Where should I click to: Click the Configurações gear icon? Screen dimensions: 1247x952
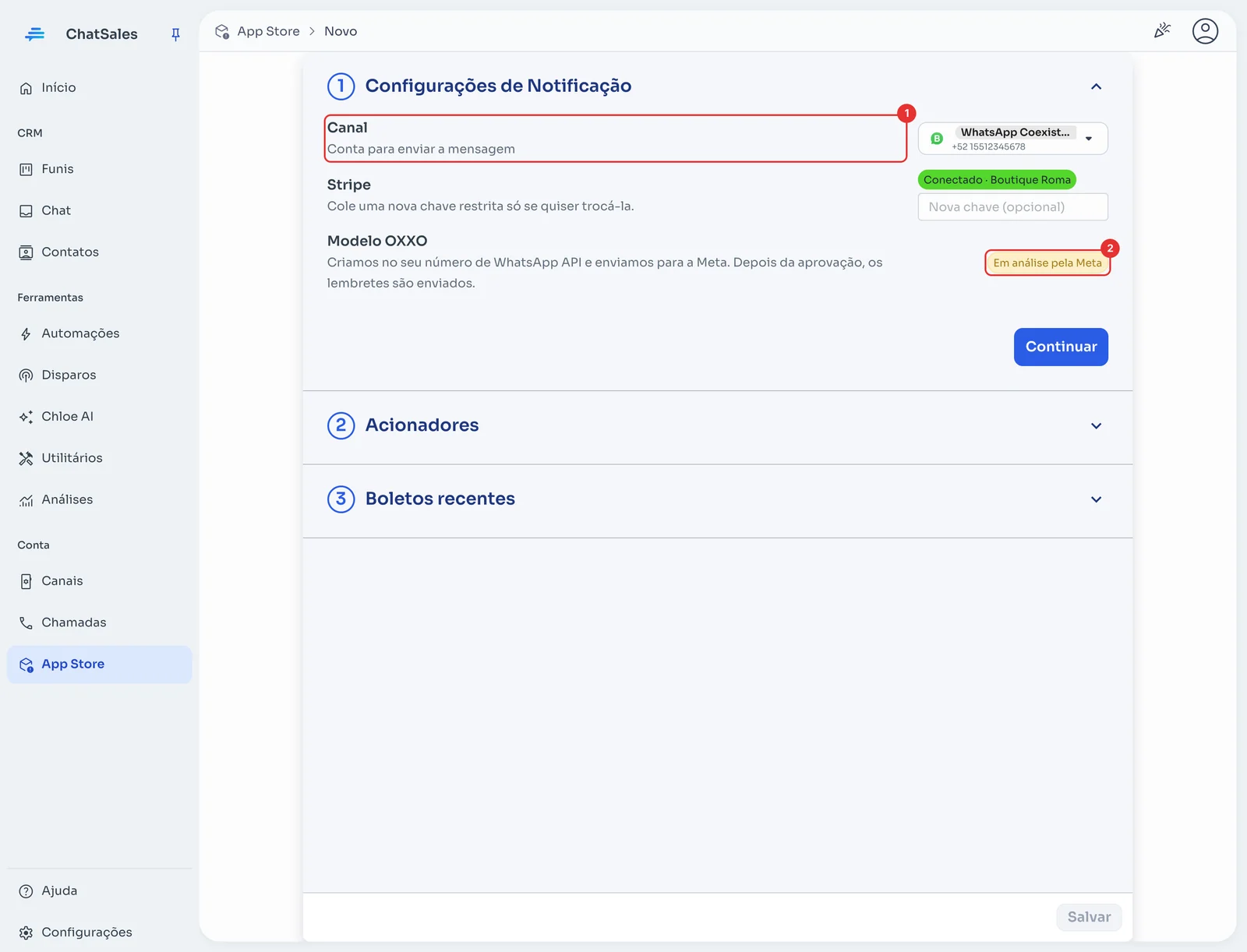click(x=26, y=933)
